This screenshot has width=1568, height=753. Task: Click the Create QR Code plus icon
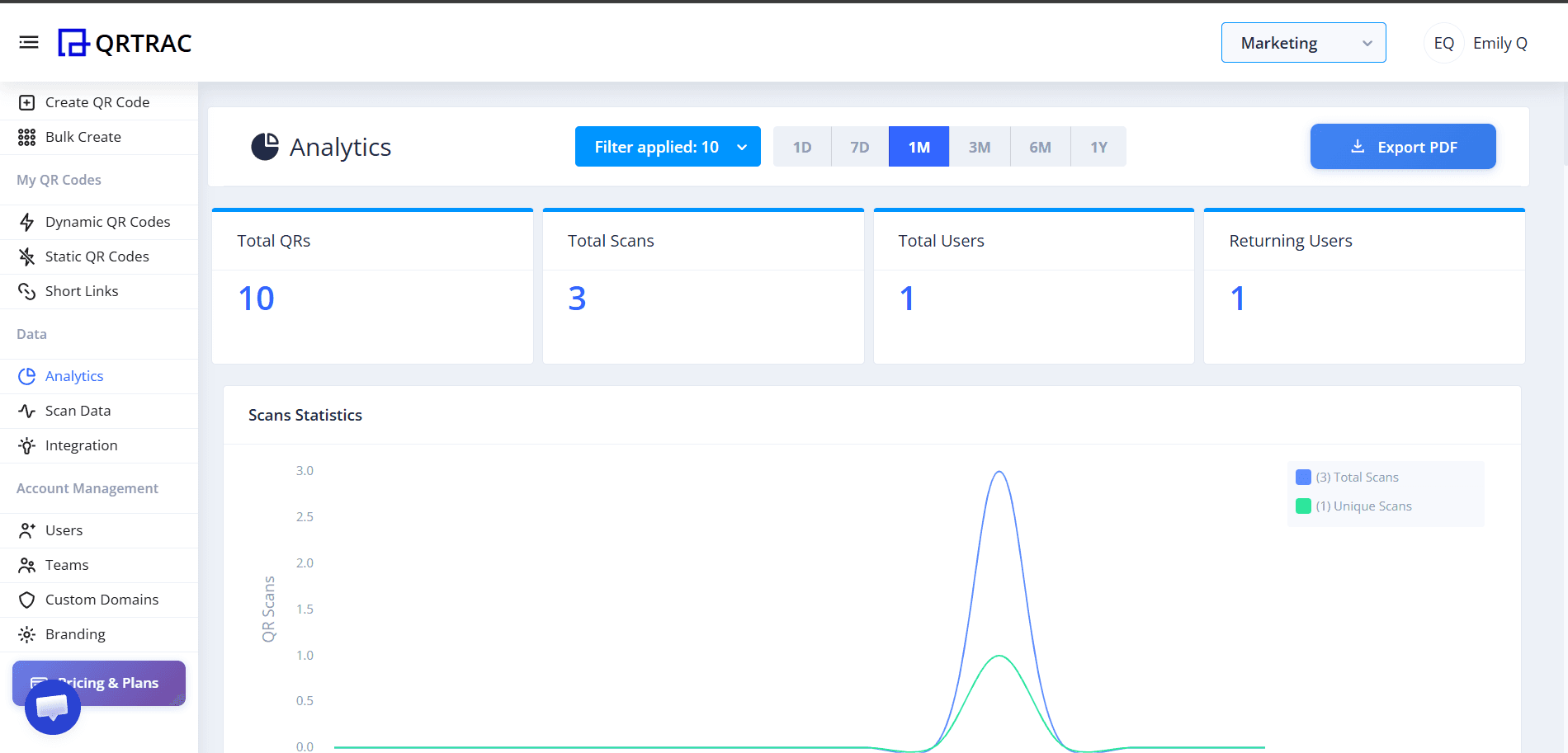pos(27,102)
